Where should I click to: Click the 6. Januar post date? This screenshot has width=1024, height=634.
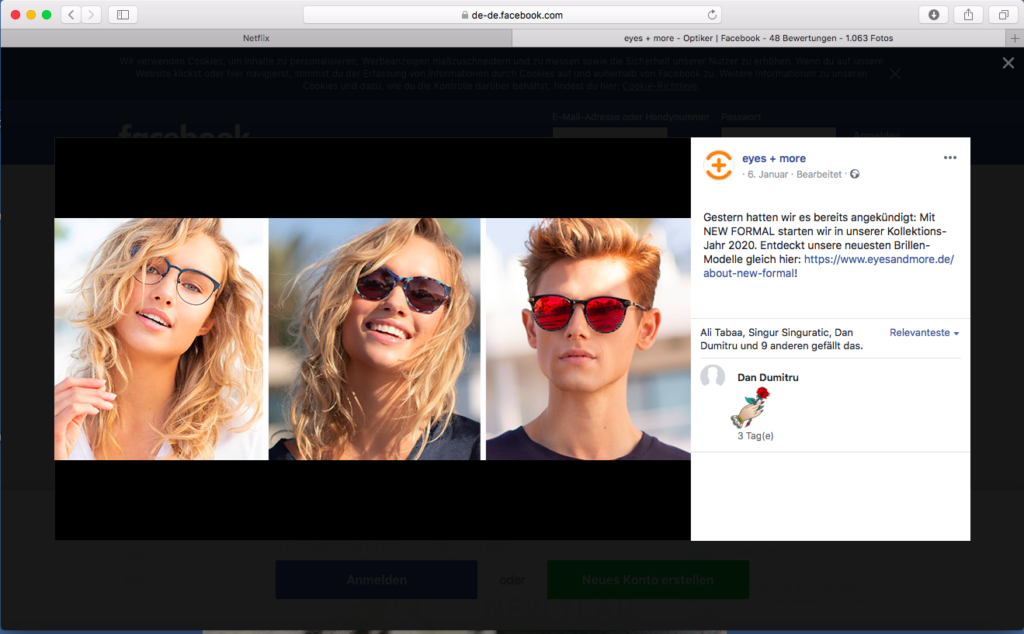point(767,174)
